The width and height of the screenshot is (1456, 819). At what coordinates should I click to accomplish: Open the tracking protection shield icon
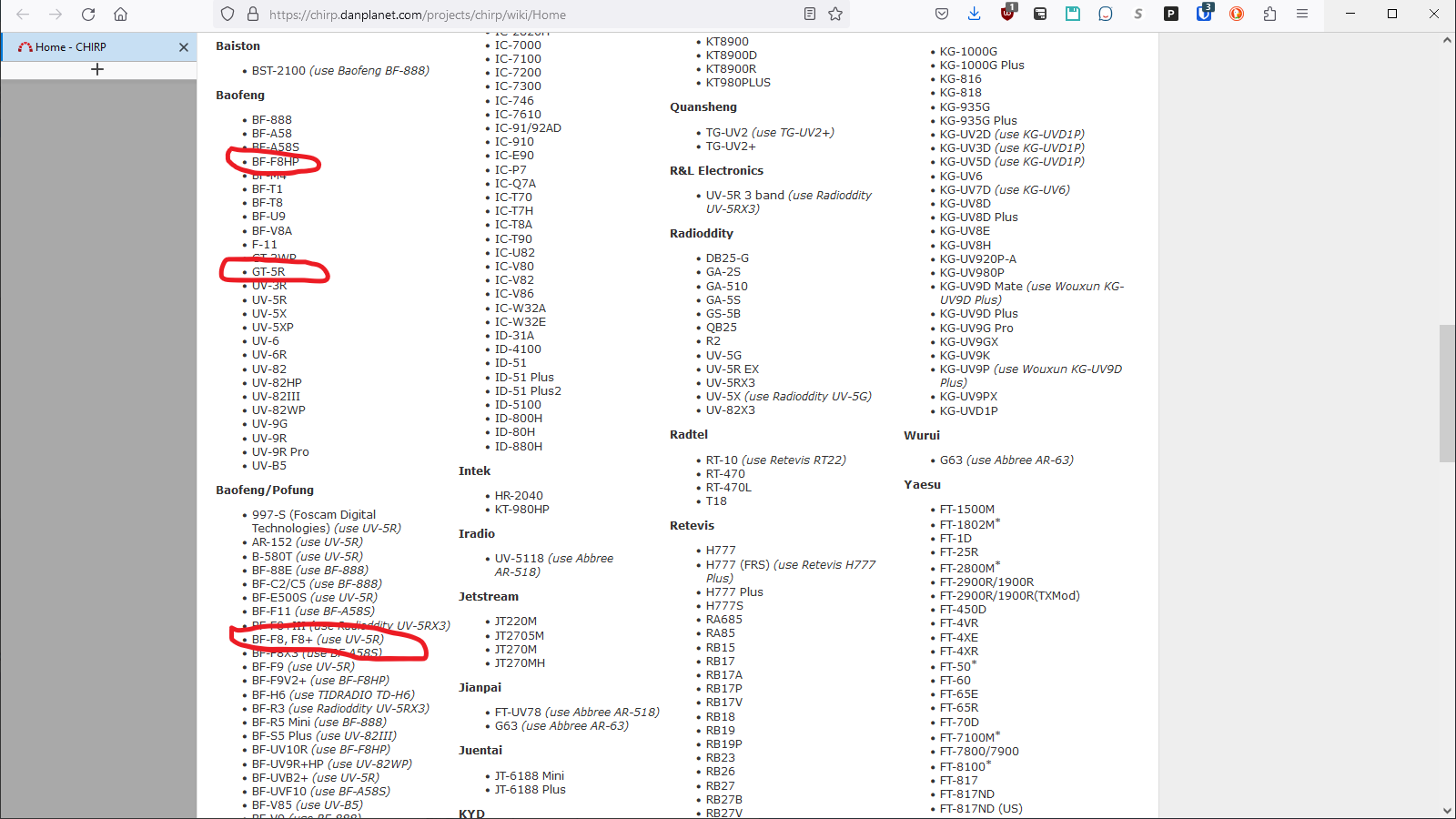[x=227, y=14]
